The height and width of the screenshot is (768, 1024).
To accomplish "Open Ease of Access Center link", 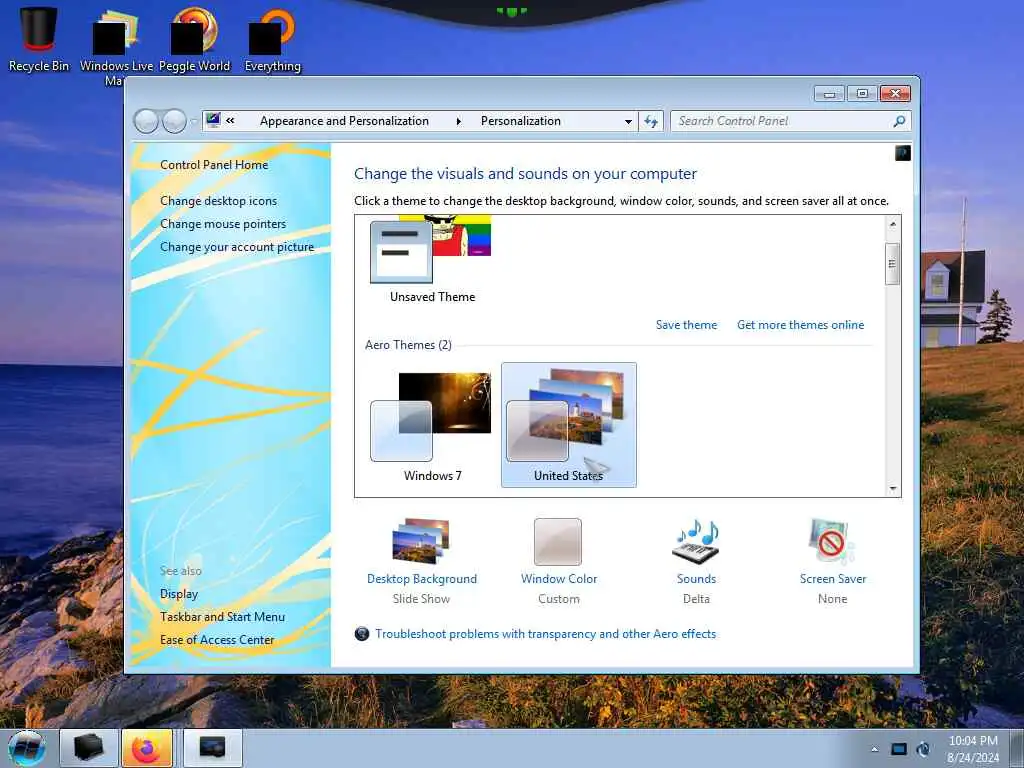I will pos(217,640).
